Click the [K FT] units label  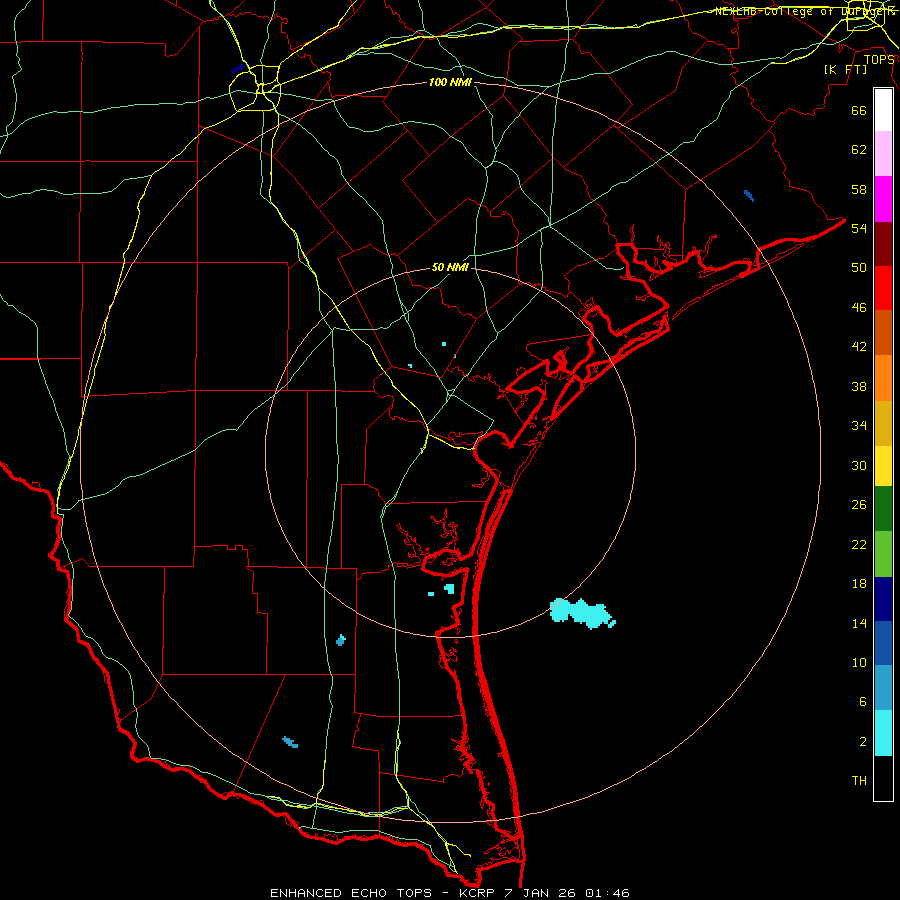tap(845, 70)
